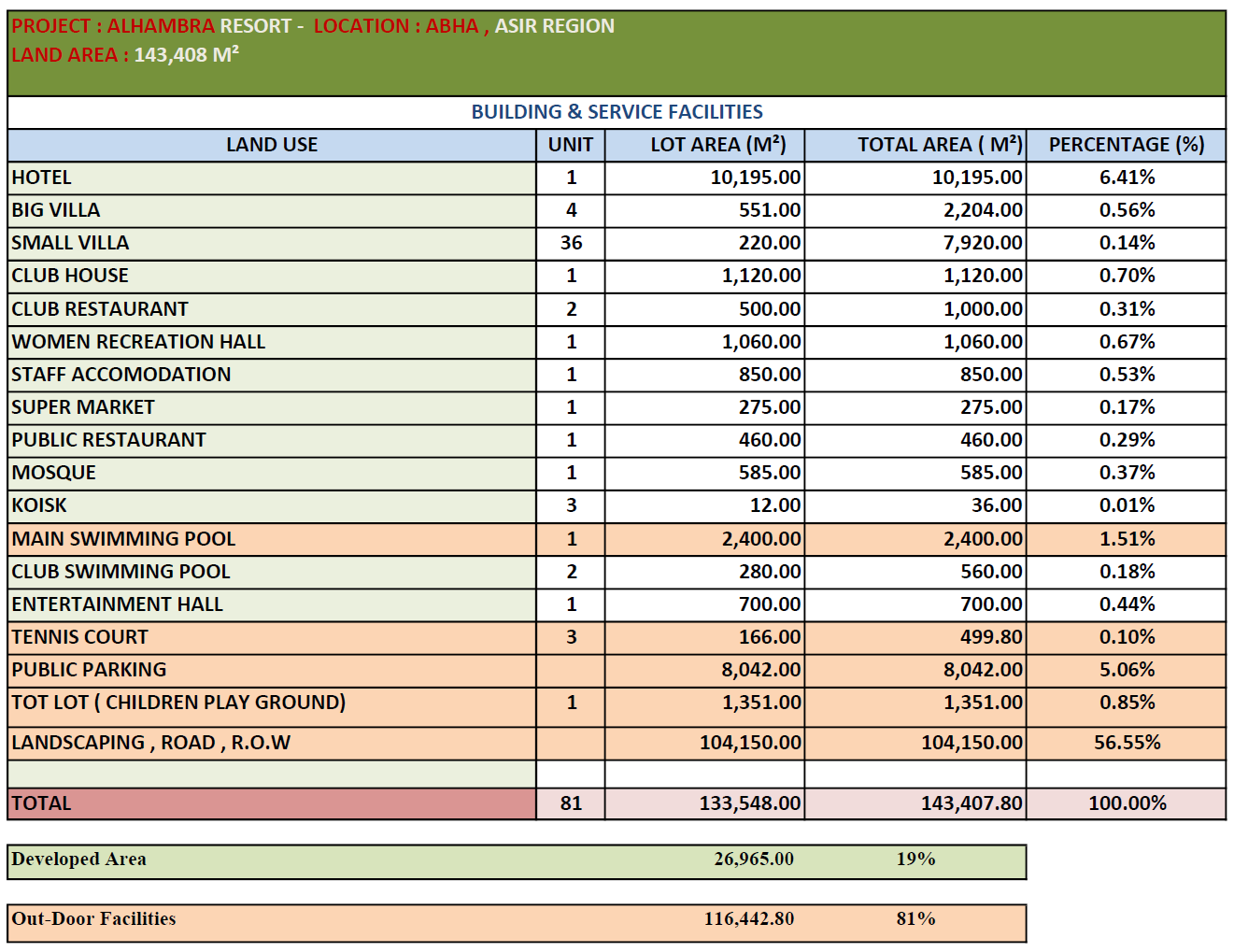This screenshot has height=952, width=1234.
Task: Select the HOTEL land use cell
Action: pyautogui.click(x=272, y=178)
